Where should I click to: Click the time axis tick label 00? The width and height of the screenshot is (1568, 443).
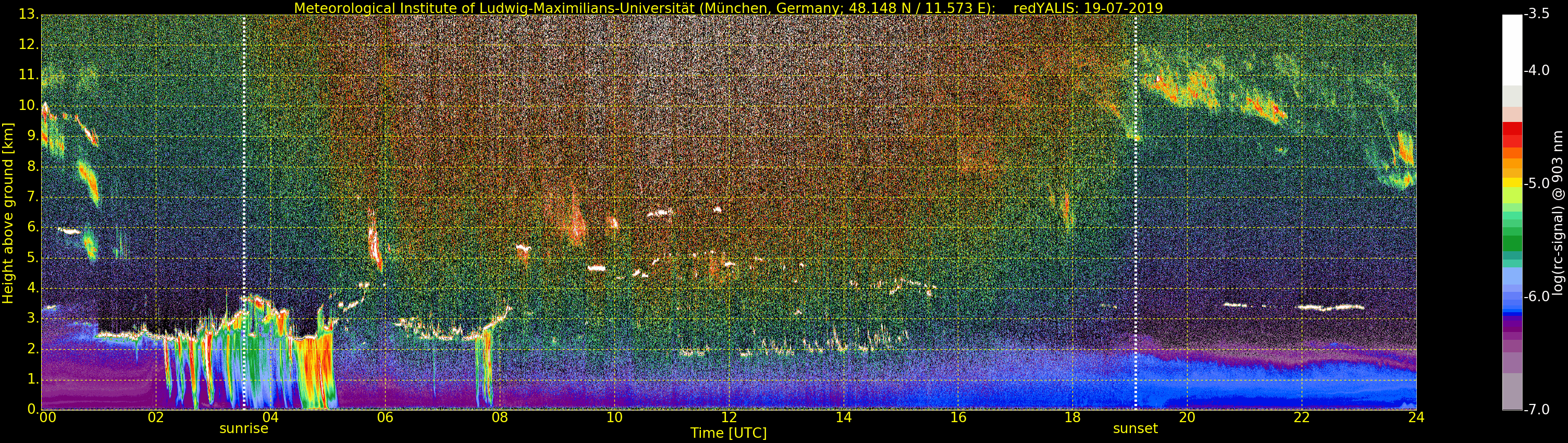(47, 417)
